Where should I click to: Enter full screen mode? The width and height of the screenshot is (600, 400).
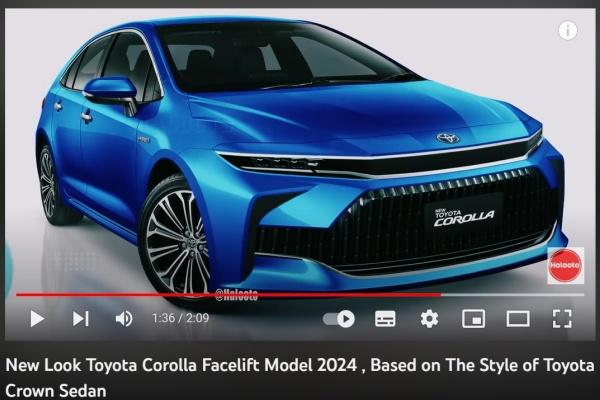562,318
